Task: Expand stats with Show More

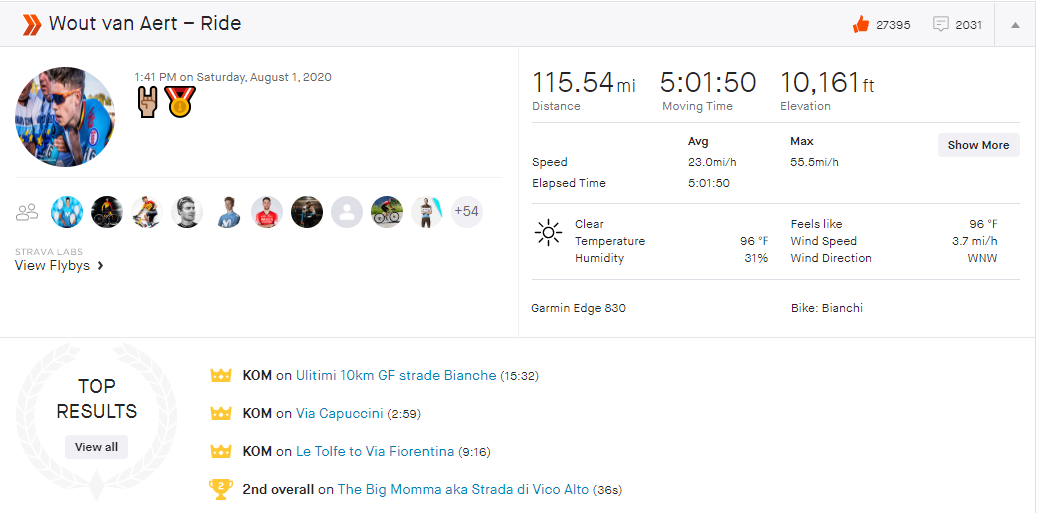Action: (x=978, y=145)
